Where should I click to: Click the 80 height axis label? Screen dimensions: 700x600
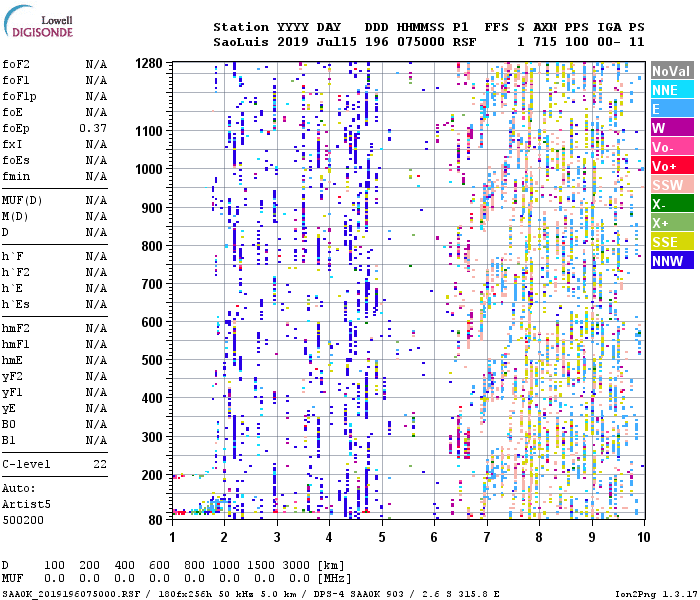coord(155,520)
